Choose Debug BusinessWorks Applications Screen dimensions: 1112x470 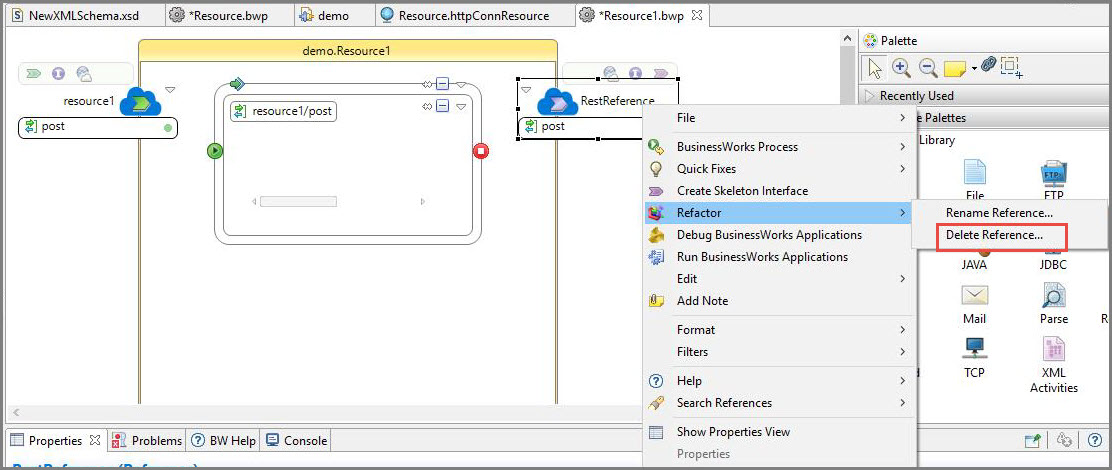[779, 235]
